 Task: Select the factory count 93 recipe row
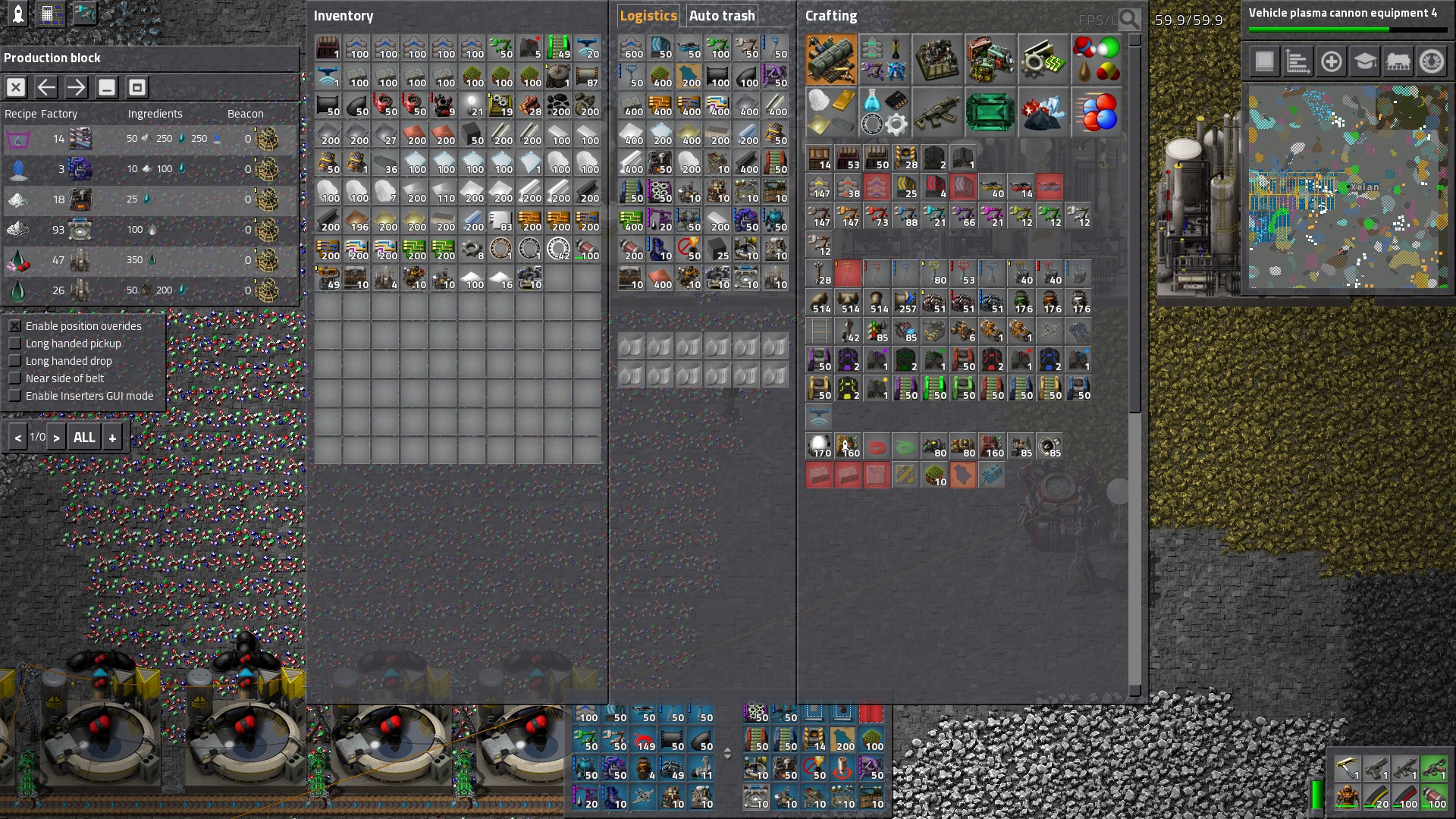pos(149,230)
